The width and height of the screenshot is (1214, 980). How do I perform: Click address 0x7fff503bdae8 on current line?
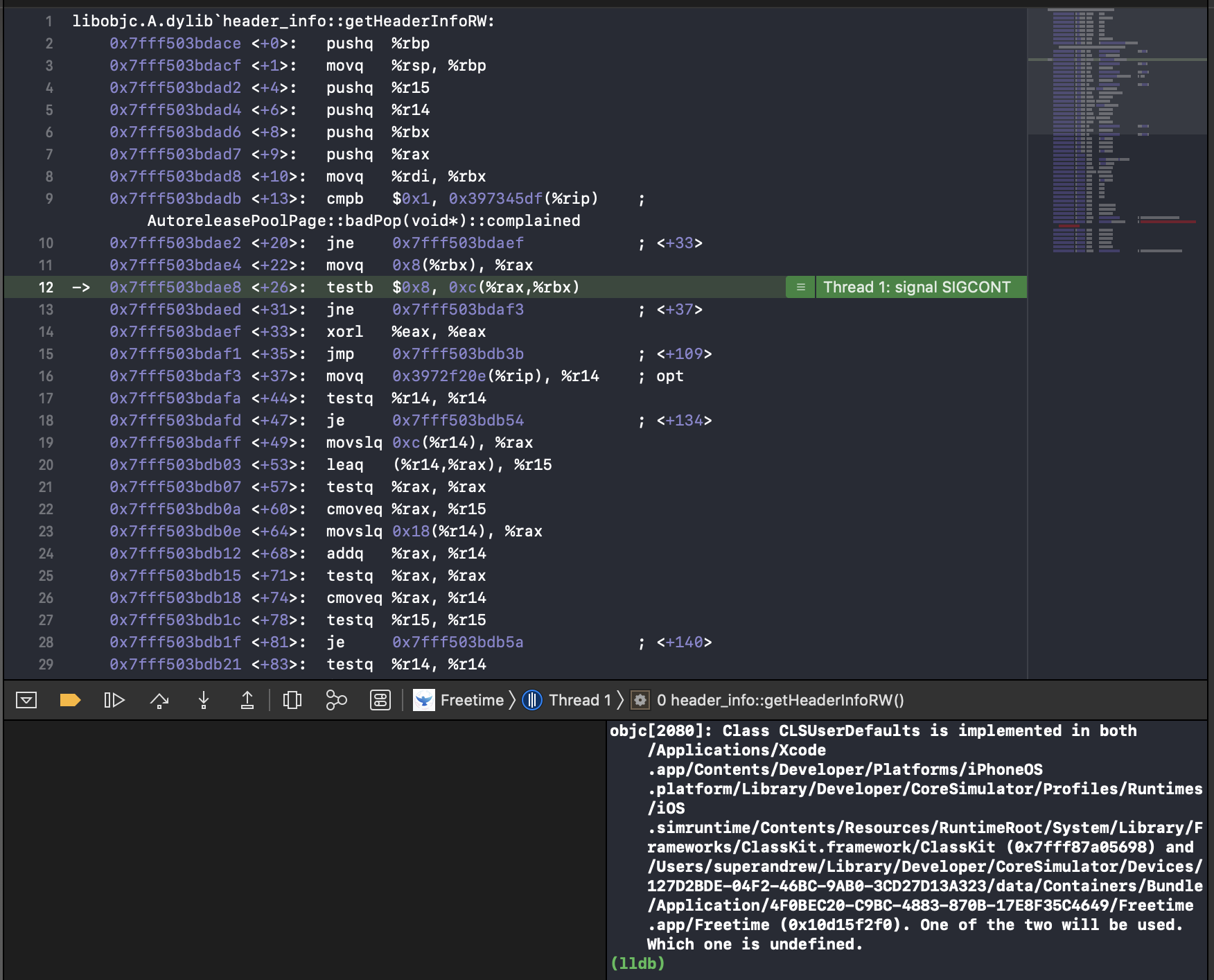[x=175, y=287]
